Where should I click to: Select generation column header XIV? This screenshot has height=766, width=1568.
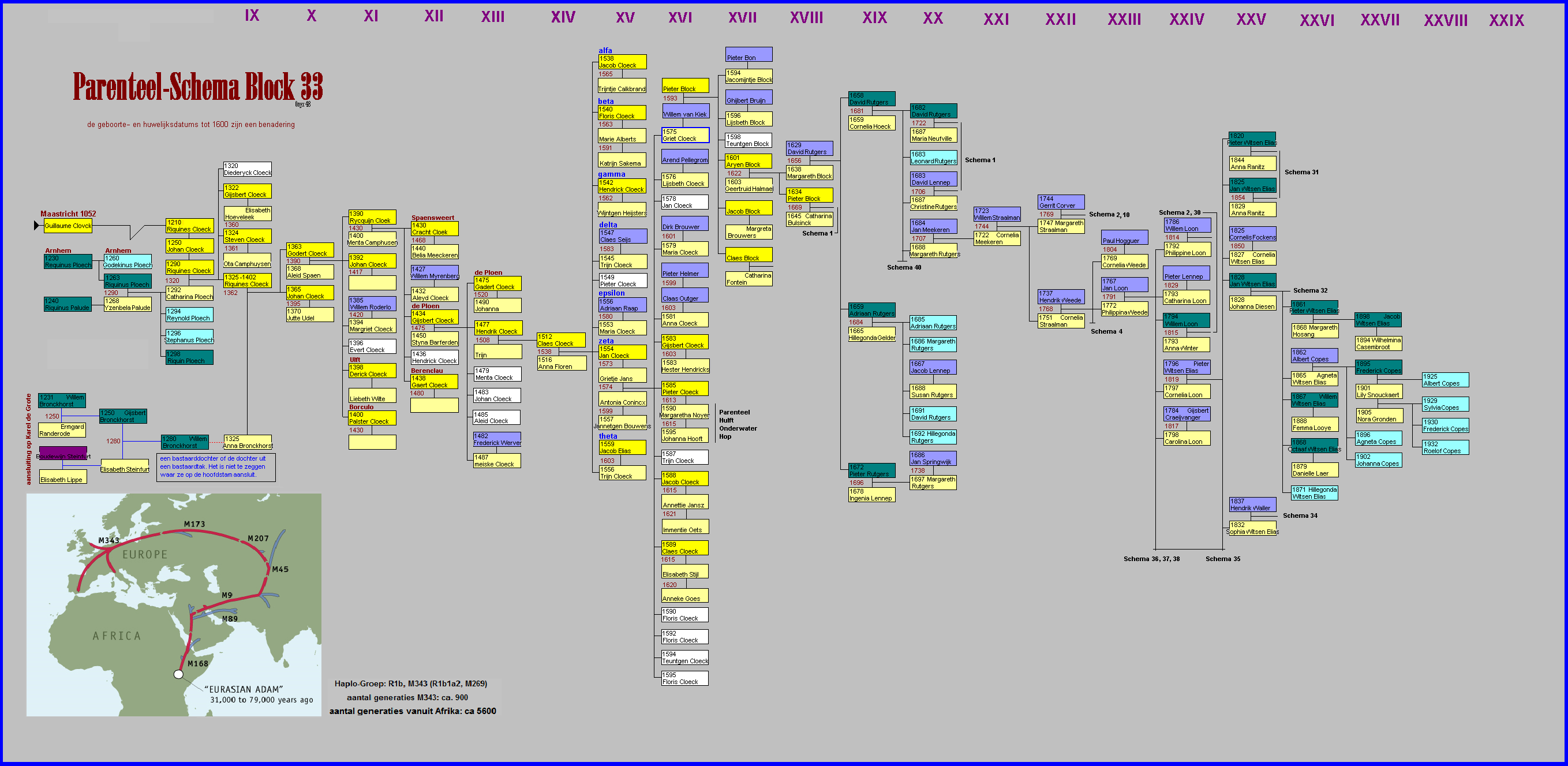click(563, 17)
